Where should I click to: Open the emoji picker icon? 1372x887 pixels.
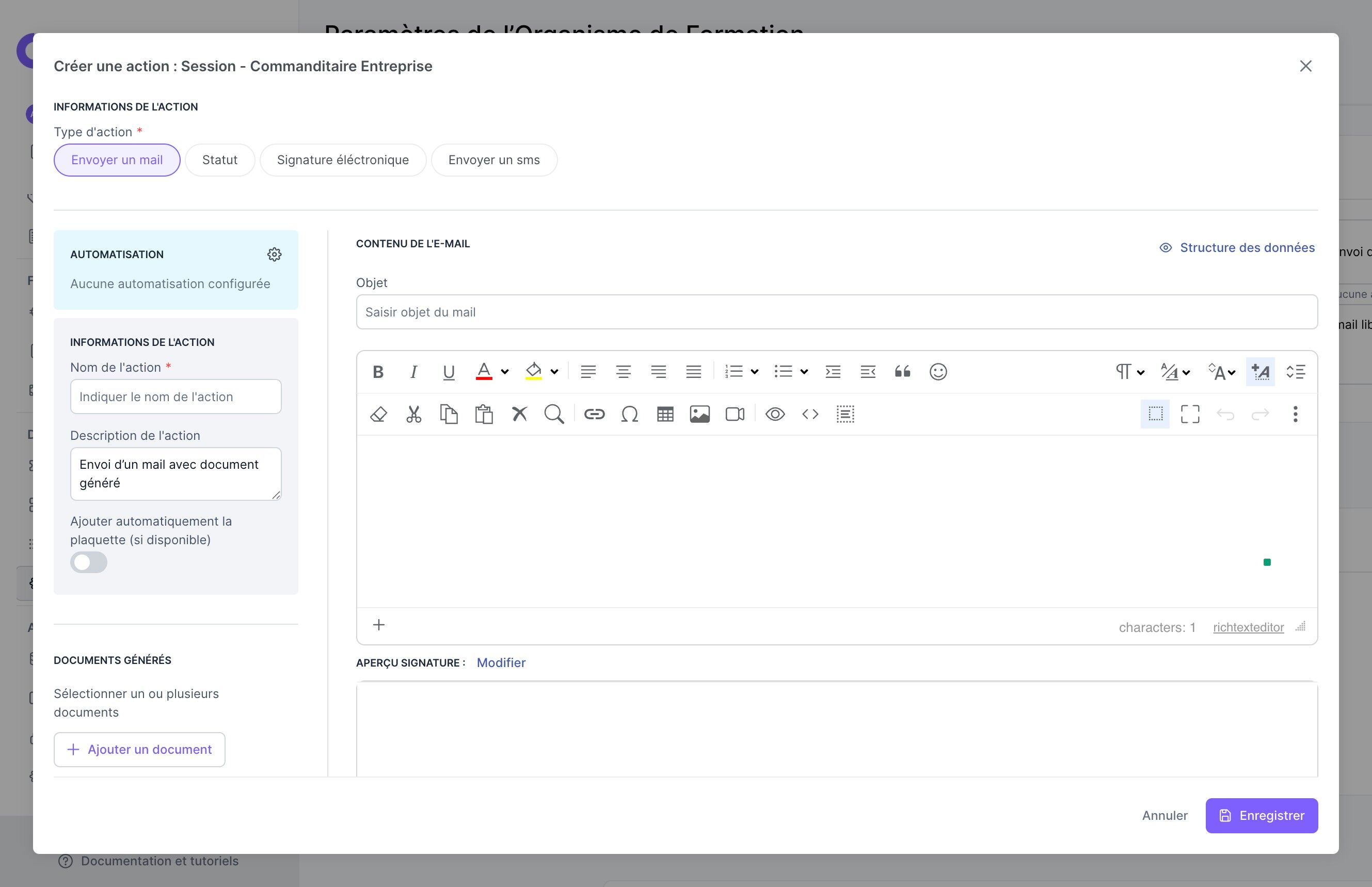pos(938,372)
